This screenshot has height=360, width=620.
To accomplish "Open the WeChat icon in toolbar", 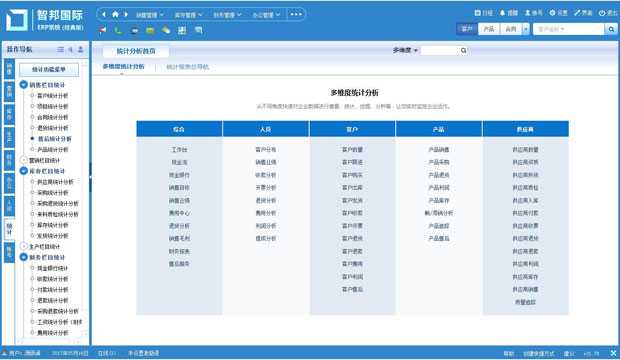I will (166, 30).
